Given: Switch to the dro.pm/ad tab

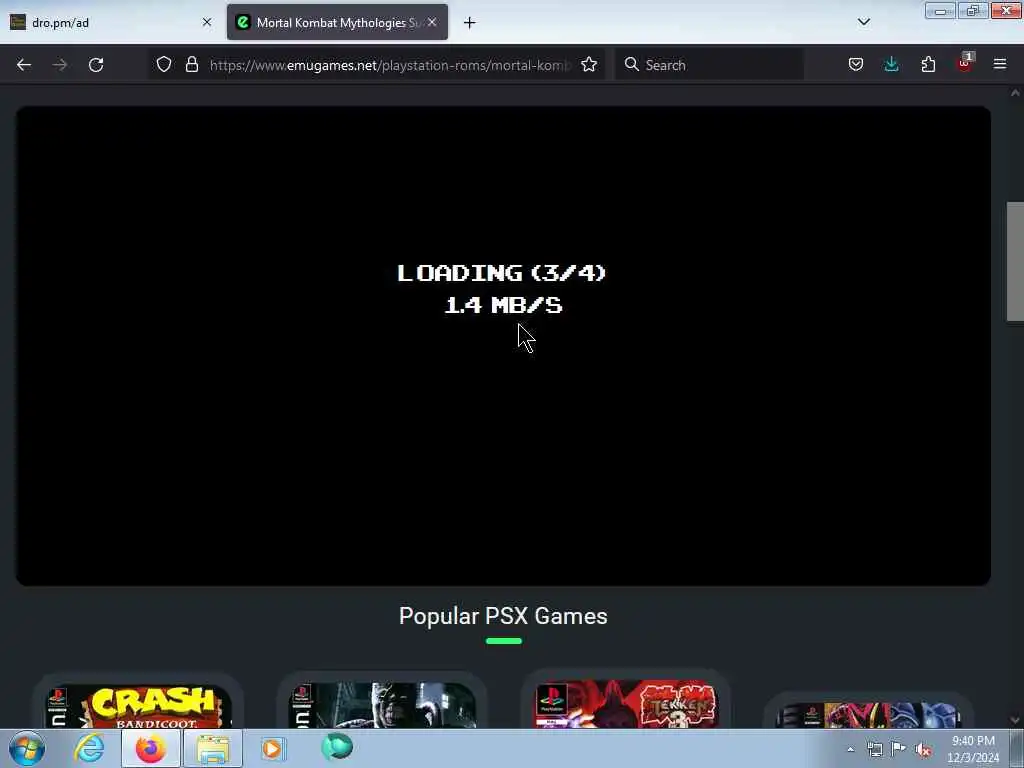Looking at the screenshot, I should point(111,22).
